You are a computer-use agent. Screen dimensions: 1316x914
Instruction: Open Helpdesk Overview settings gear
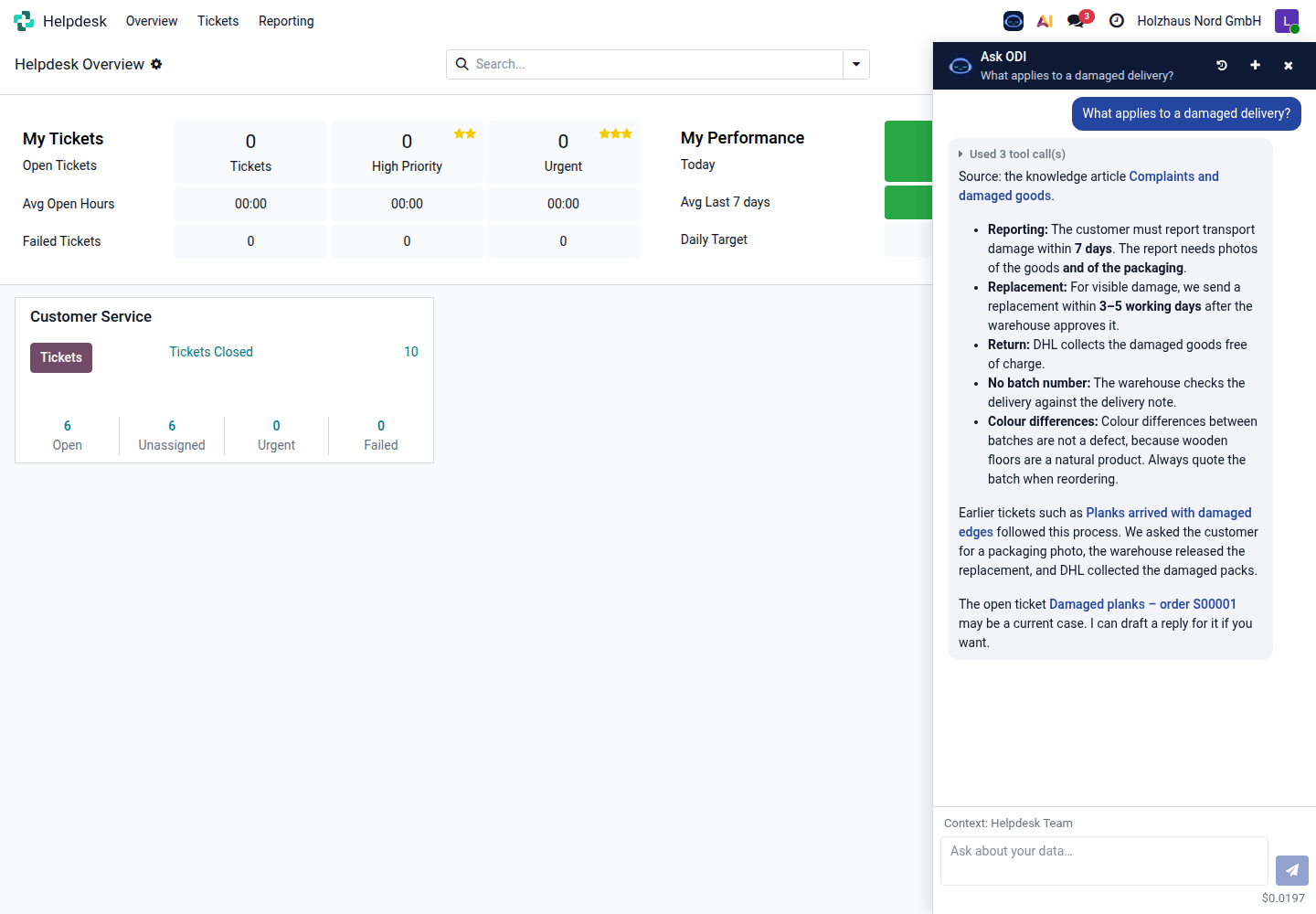point(156,64)
